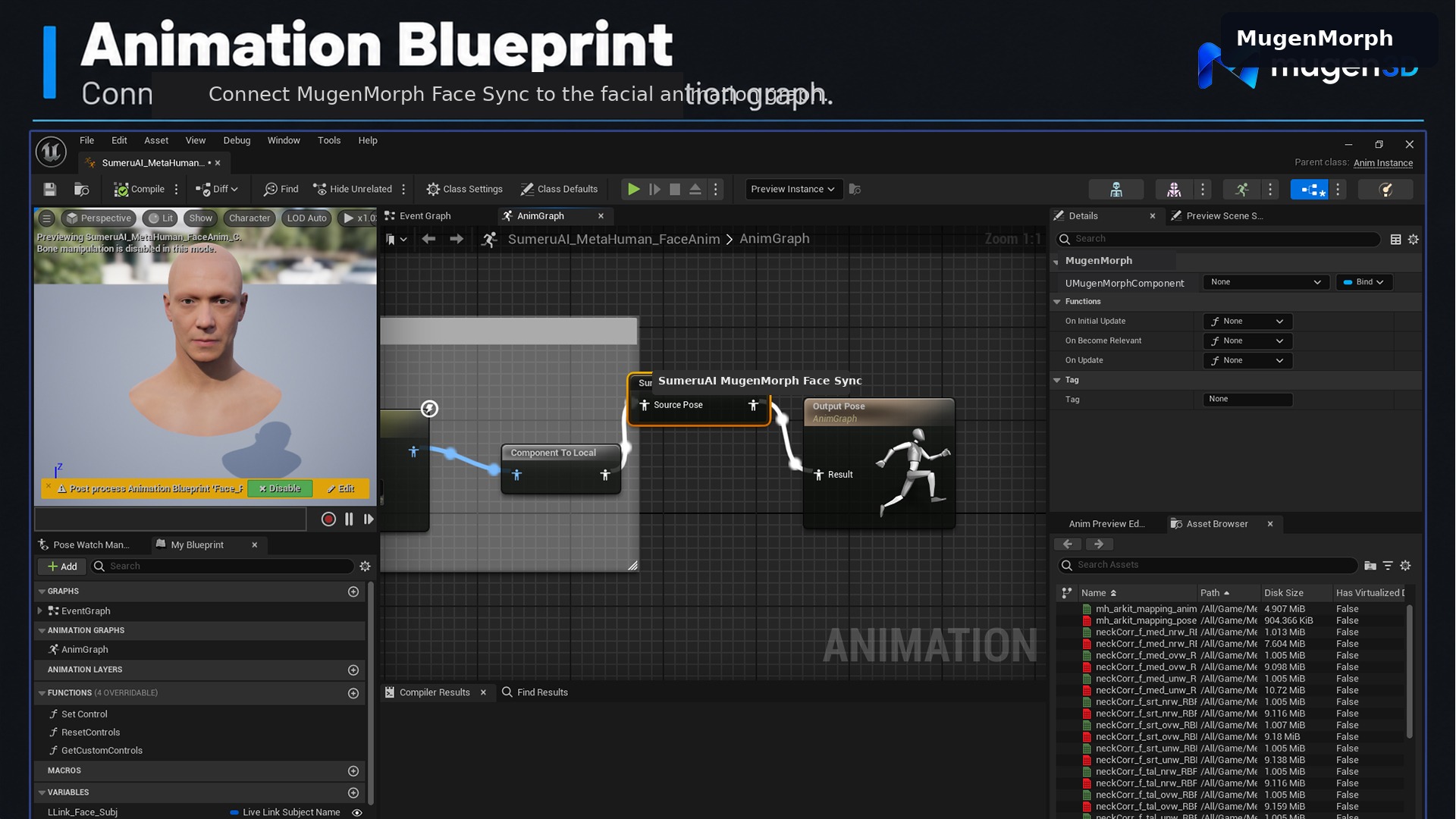Open the Compile options menu dots

pos(177,190)
